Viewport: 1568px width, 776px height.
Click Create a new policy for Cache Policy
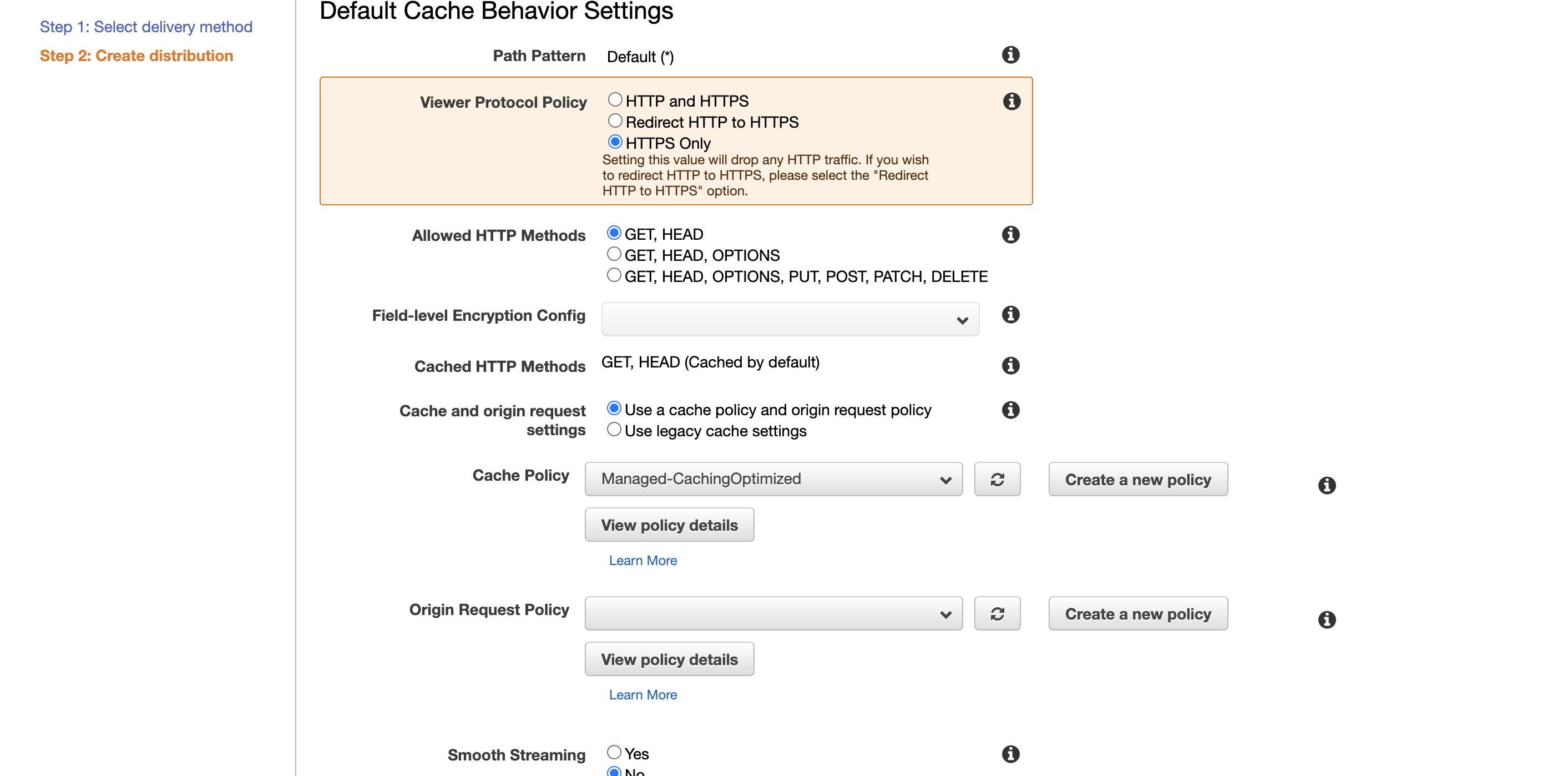tap(1137, 480)
